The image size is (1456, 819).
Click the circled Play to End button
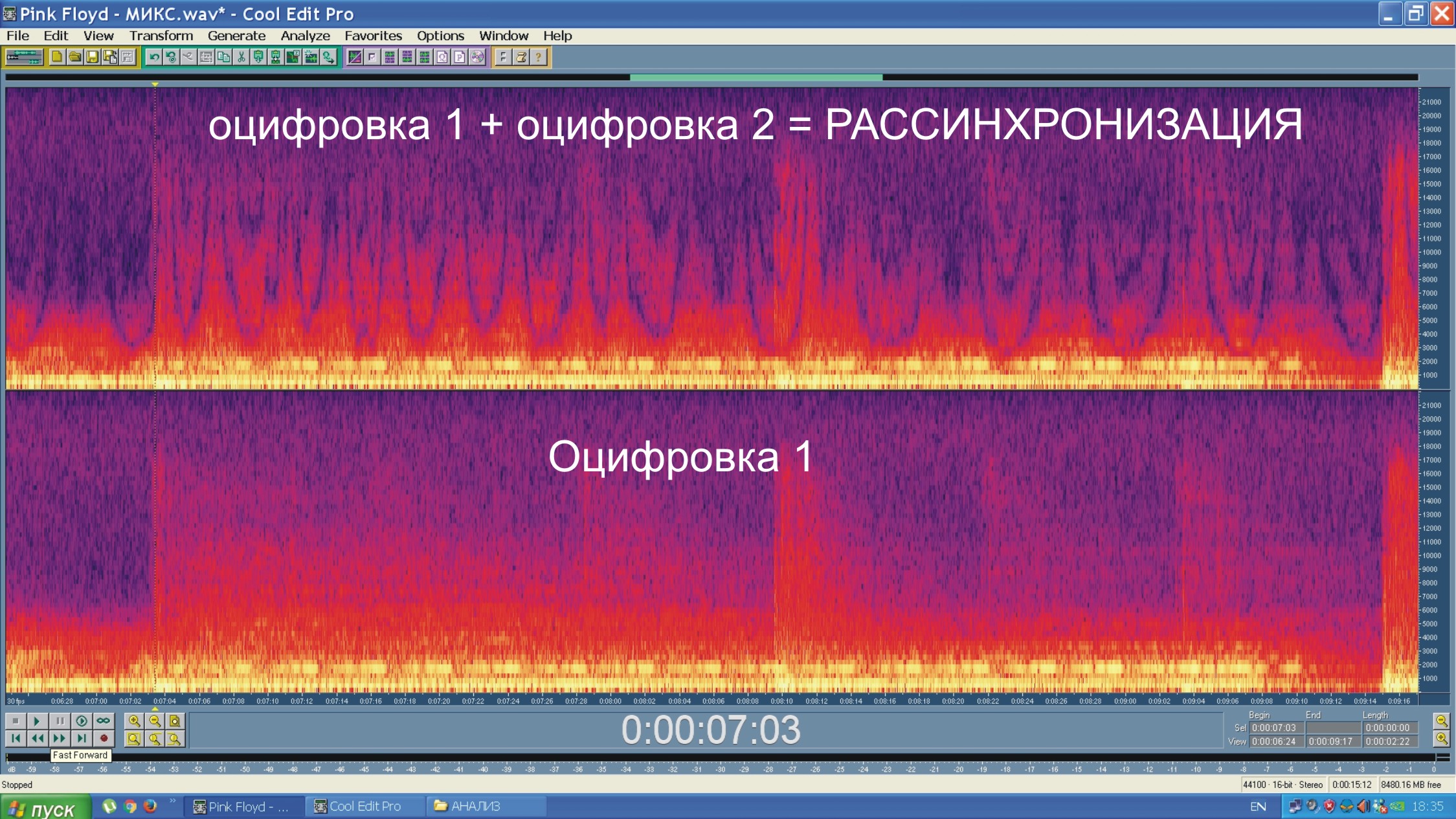pyautogui.click(x=82, y=721)
